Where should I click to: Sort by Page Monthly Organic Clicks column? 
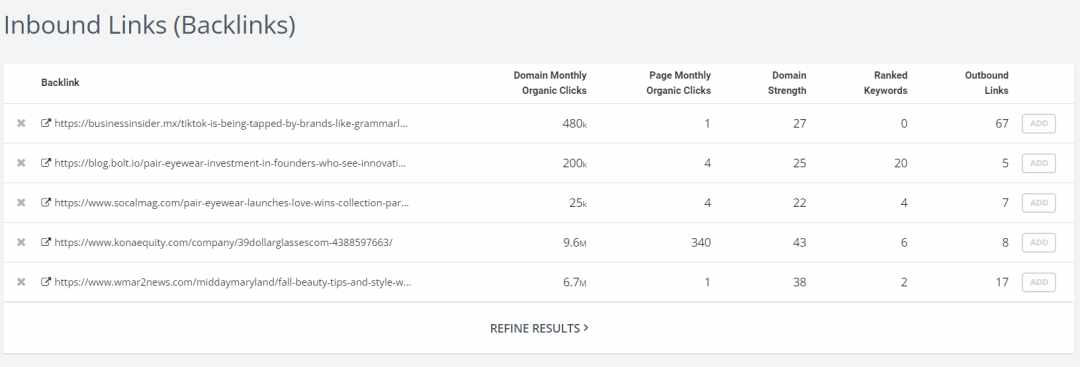[x=678, y=83]
